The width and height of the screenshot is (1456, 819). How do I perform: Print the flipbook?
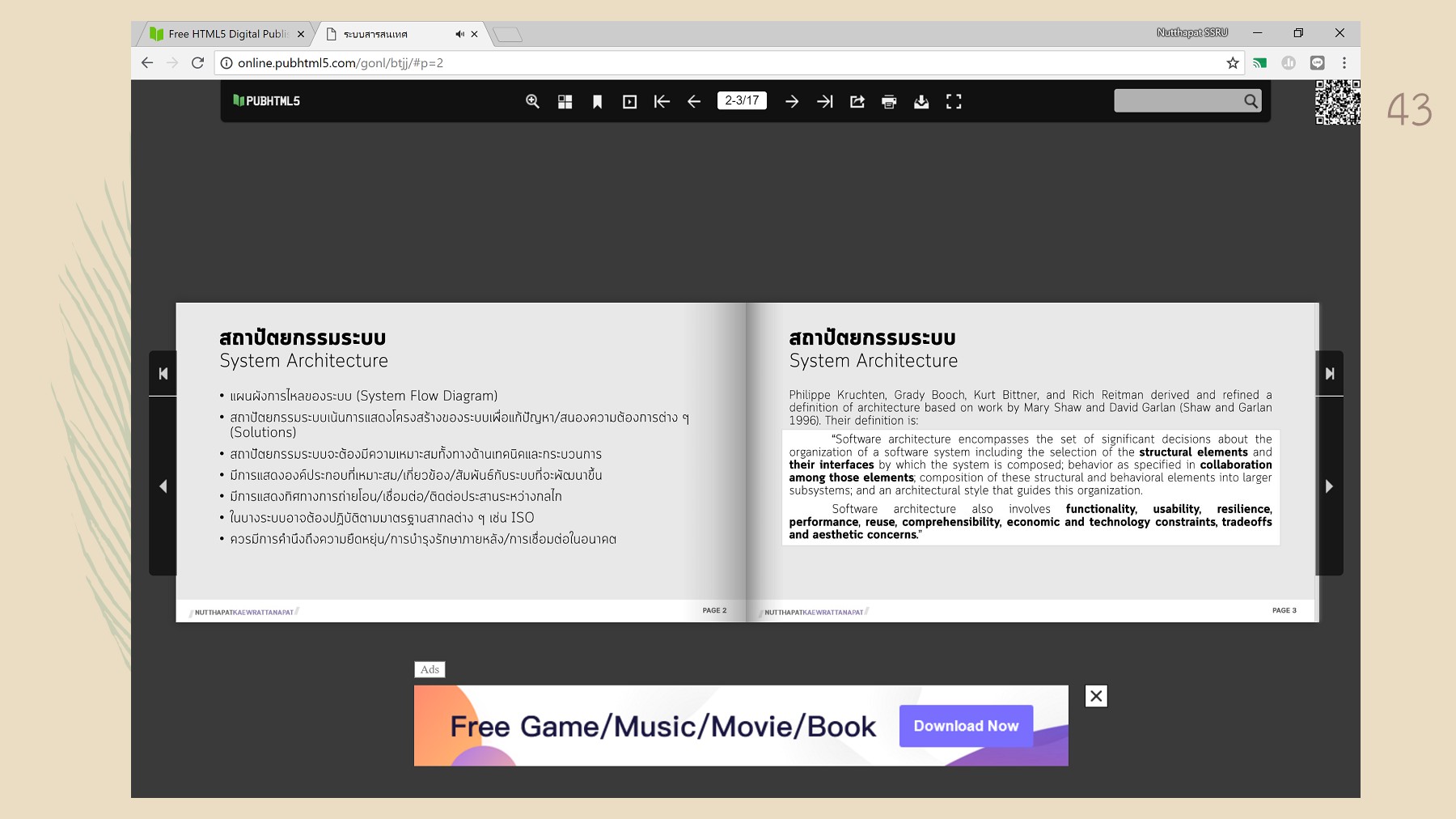coord(889,101)
